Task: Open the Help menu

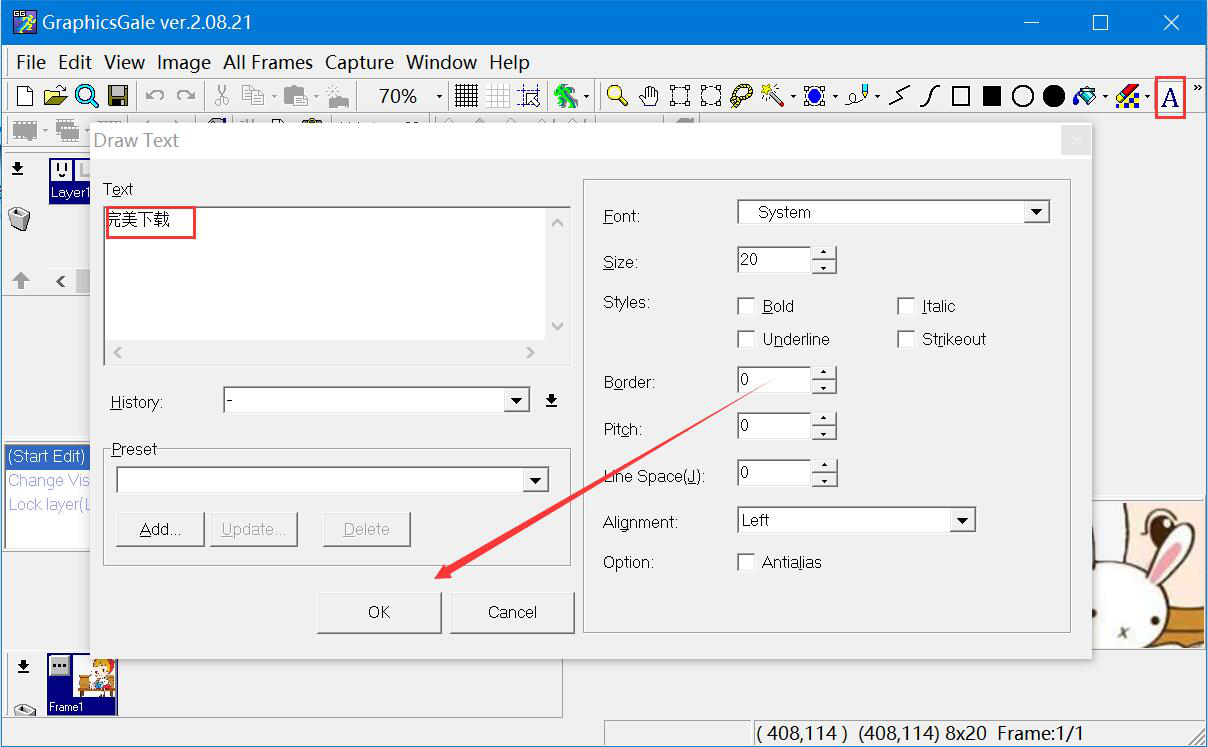Action: (509, 62)
